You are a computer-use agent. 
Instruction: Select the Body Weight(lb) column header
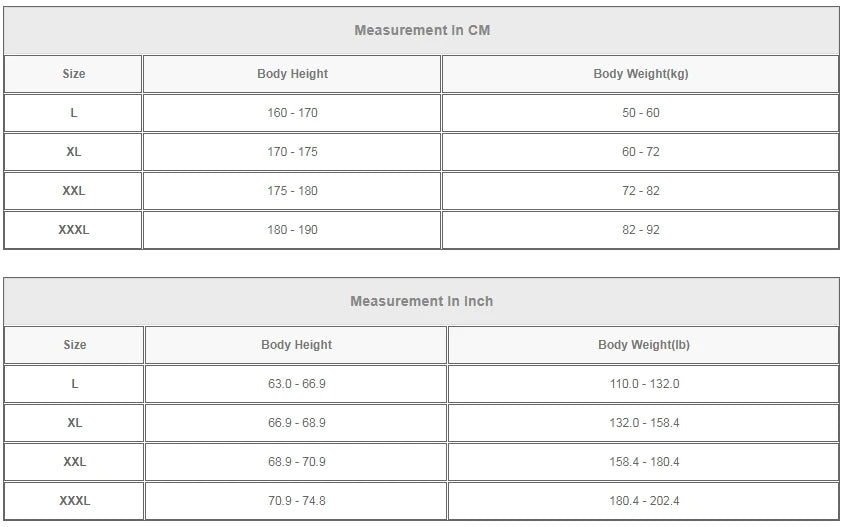(x=644, y=344)
